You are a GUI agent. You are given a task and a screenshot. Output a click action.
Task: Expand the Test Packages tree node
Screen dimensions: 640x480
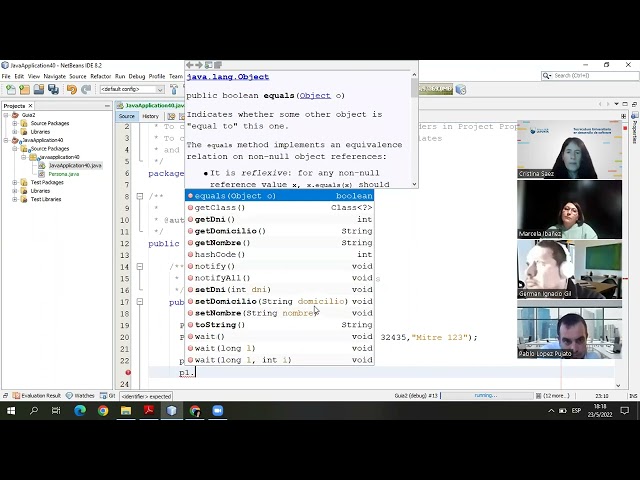click(14, 182)
